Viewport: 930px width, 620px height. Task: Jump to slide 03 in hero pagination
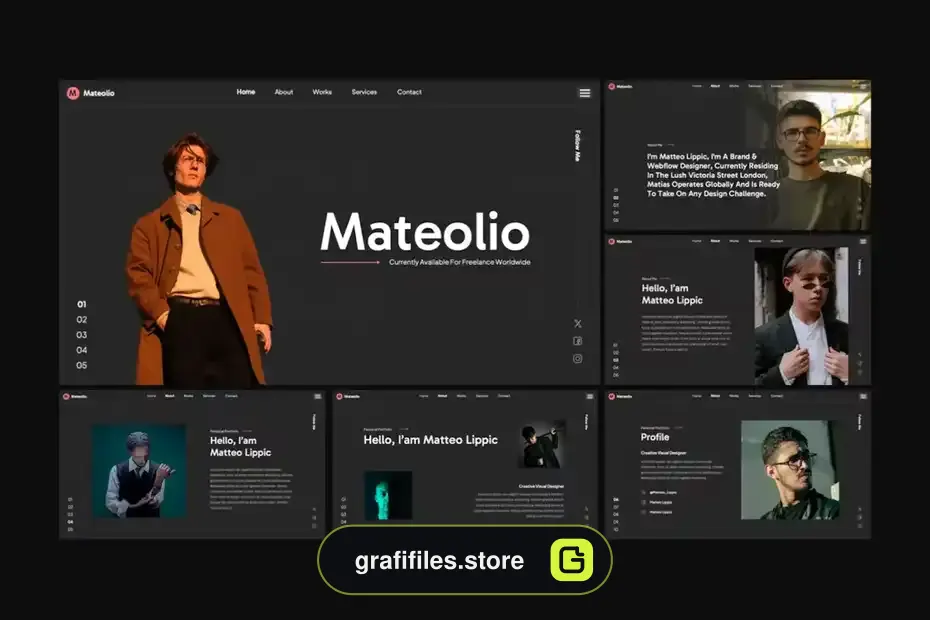pyautogui.click(x=82, y=335)
